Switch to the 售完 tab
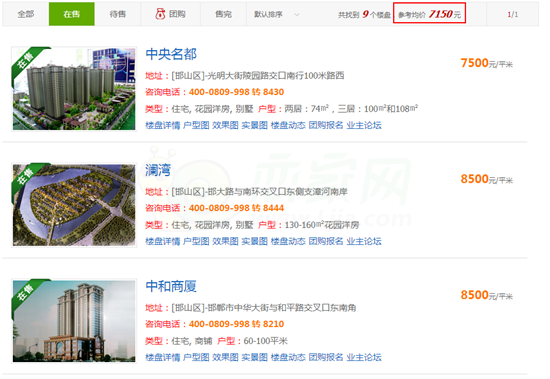The image size is (550, 379). 223,14
